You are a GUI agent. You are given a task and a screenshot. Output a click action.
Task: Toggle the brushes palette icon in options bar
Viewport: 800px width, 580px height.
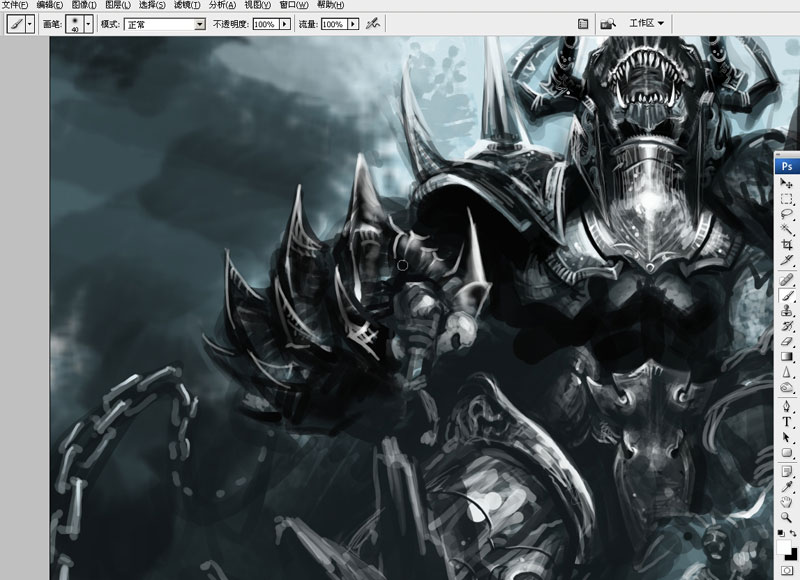(583, 23)
